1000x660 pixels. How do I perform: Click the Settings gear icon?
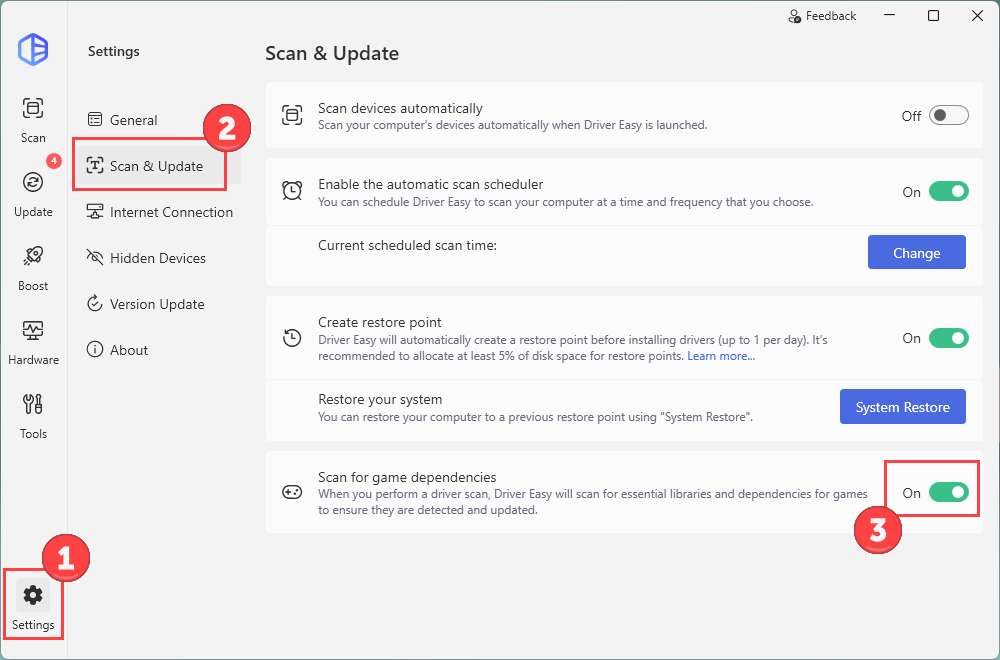(x=33, y=597)
